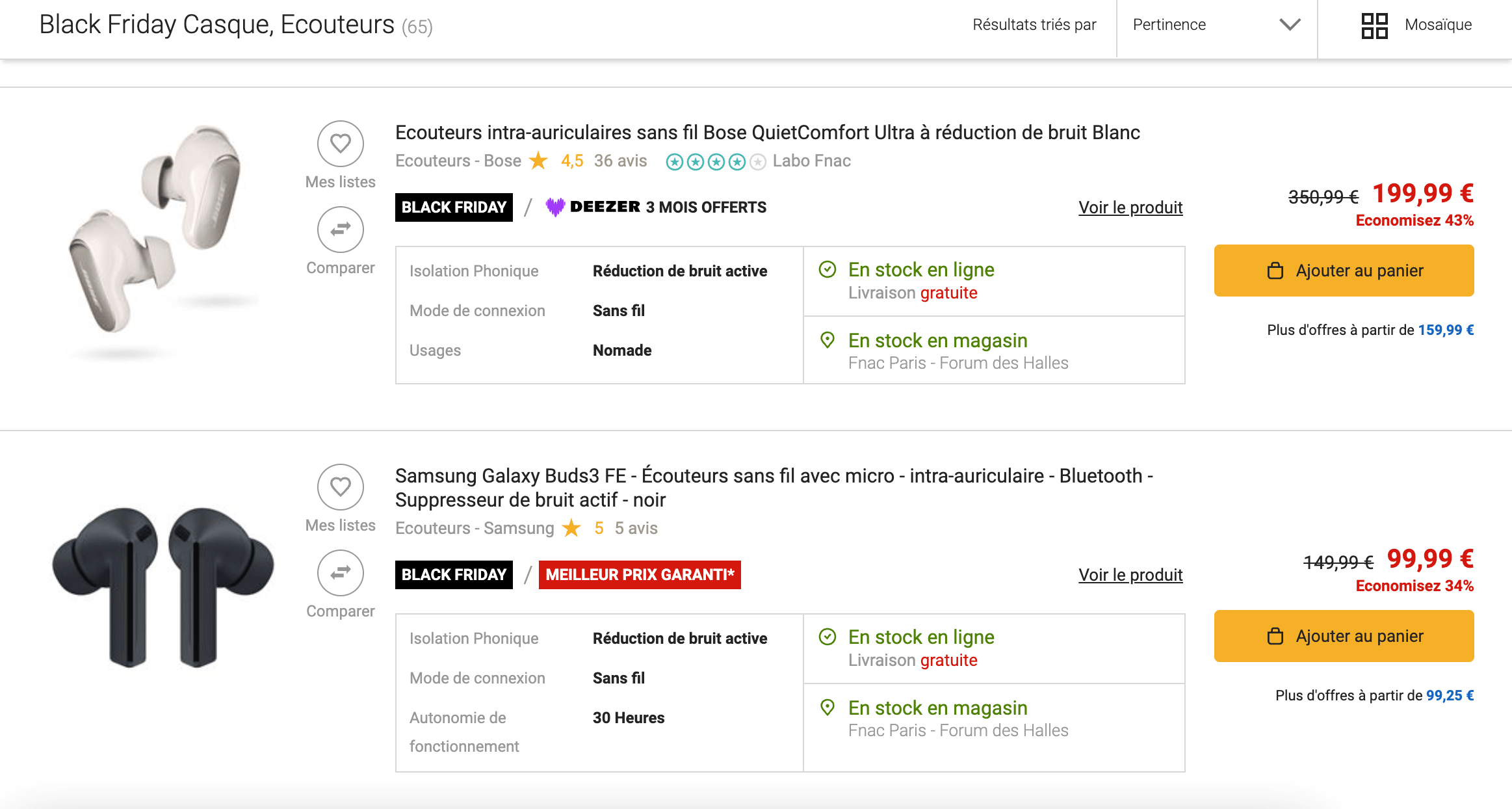Select the Comparer icon for Bose earbuds
Viewport: 1512px width, 809px height.
tap(340, 230)
